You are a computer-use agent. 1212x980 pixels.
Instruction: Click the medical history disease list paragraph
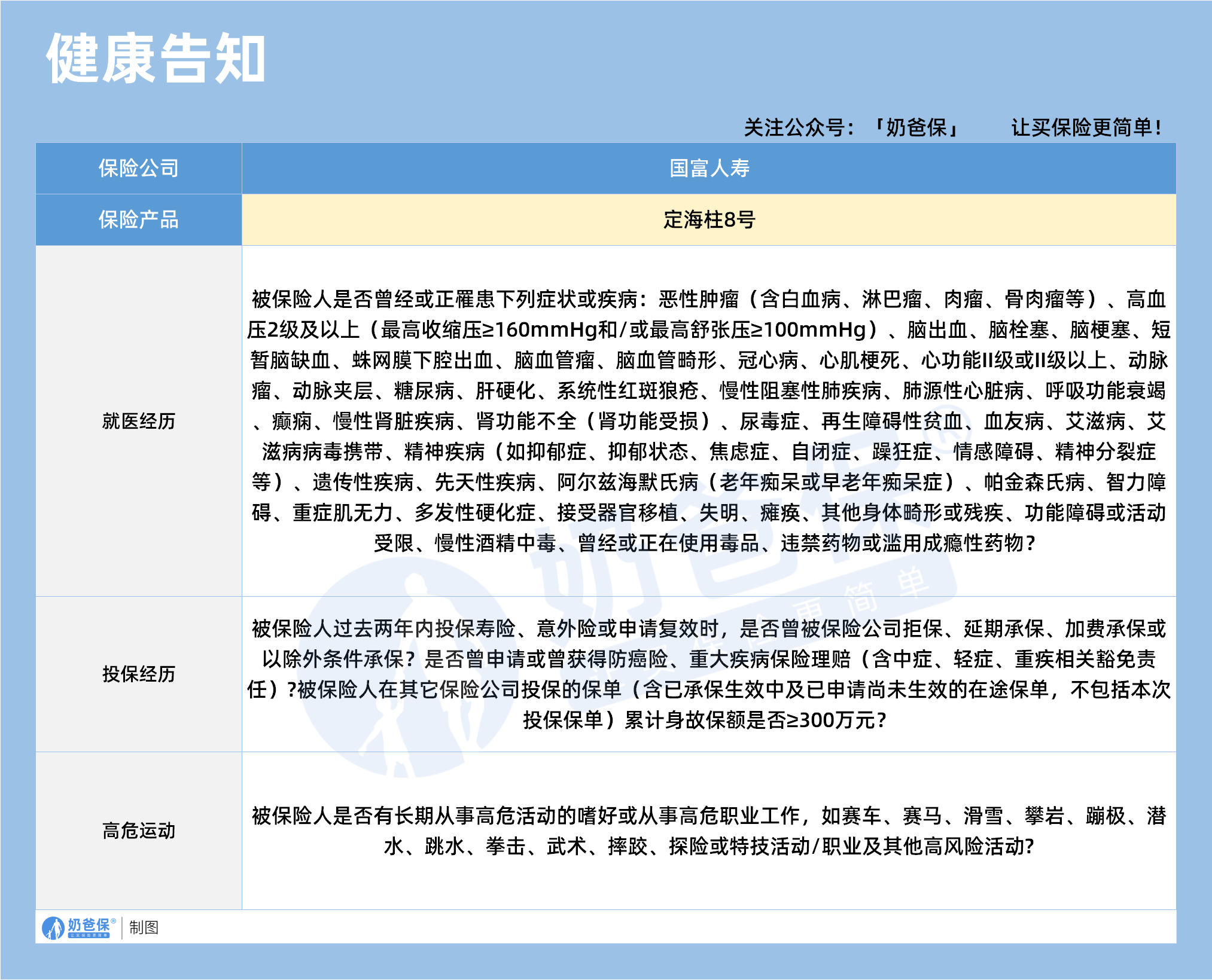(709, 421)
